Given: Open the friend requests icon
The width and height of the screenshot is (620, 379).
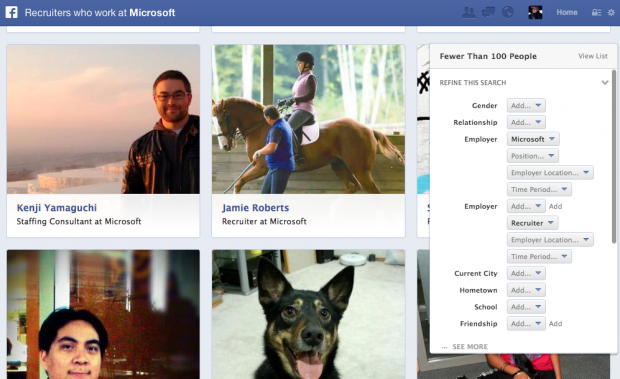Looking at the screenshot, I should click(469, 12).
